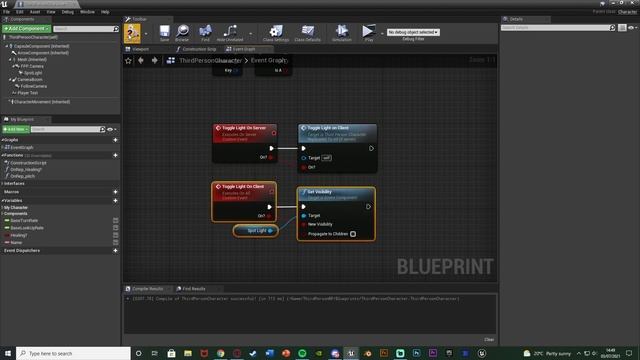The height and width of the screenshot is (360, 640).
Task: Click the graph back navigation arrow
Action: [141, 60]
